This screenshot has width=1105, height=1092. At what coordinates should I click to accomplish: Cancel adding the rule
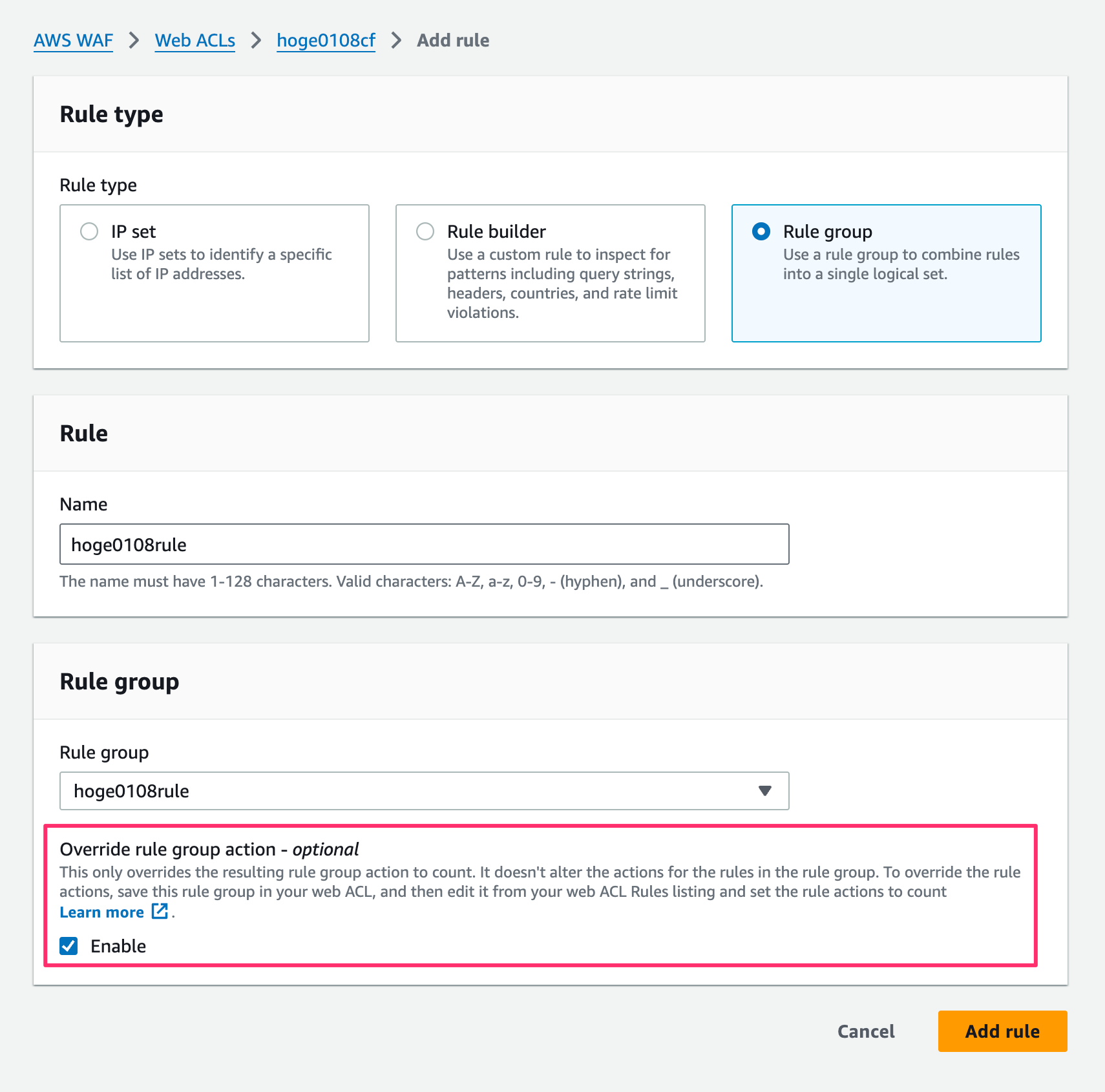point(866,1031)
